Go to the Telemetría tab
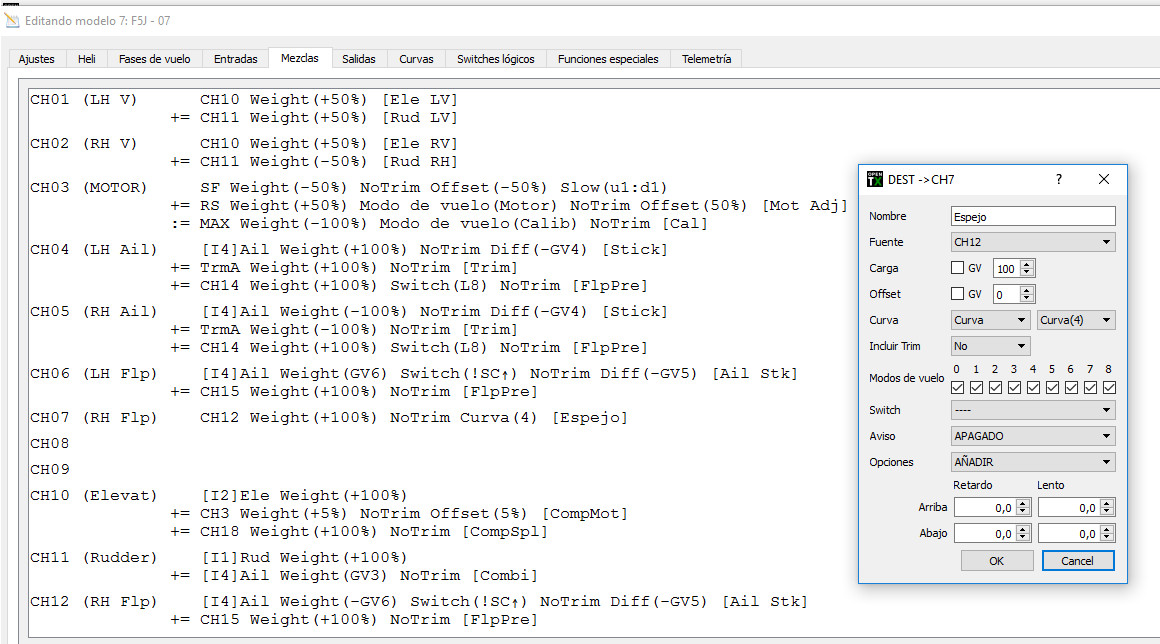1160x644 pixels. (x=706, y=59)
